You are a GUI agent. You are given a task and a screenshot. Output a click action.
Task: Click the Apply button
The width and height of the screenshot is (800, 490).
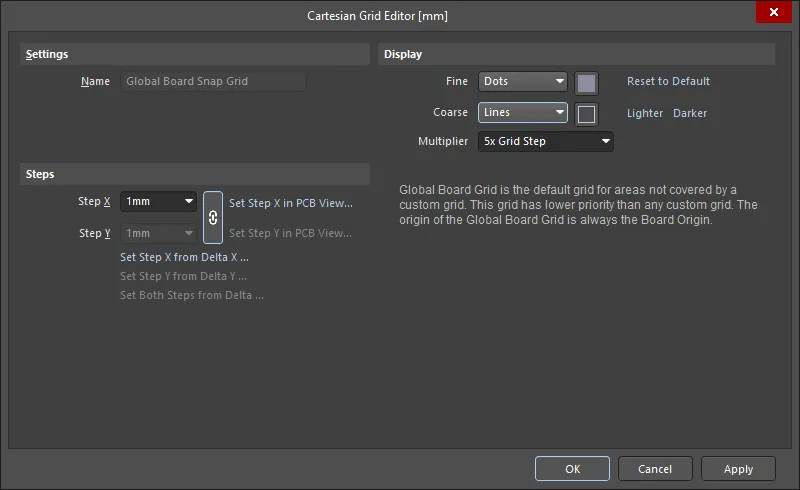[738, 469]
